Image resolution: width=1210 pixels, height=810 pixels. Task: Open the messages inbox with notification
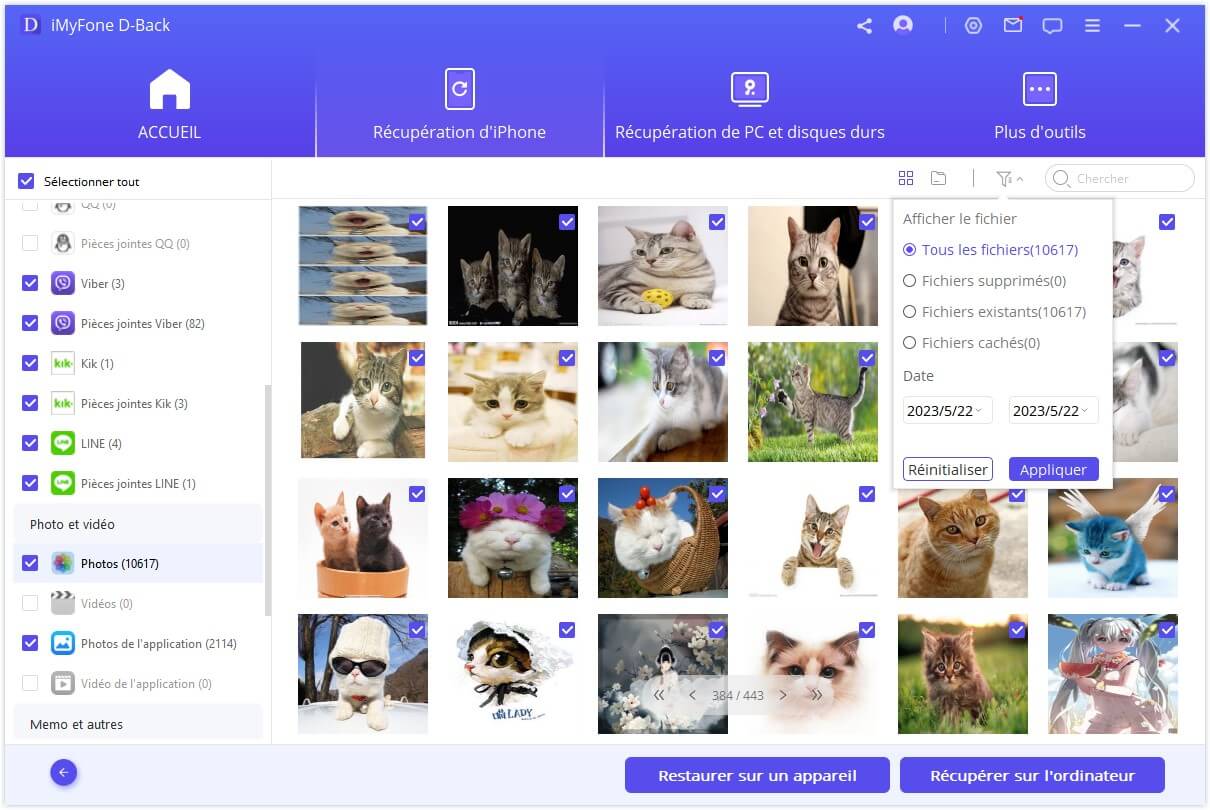click(1013, 25)
